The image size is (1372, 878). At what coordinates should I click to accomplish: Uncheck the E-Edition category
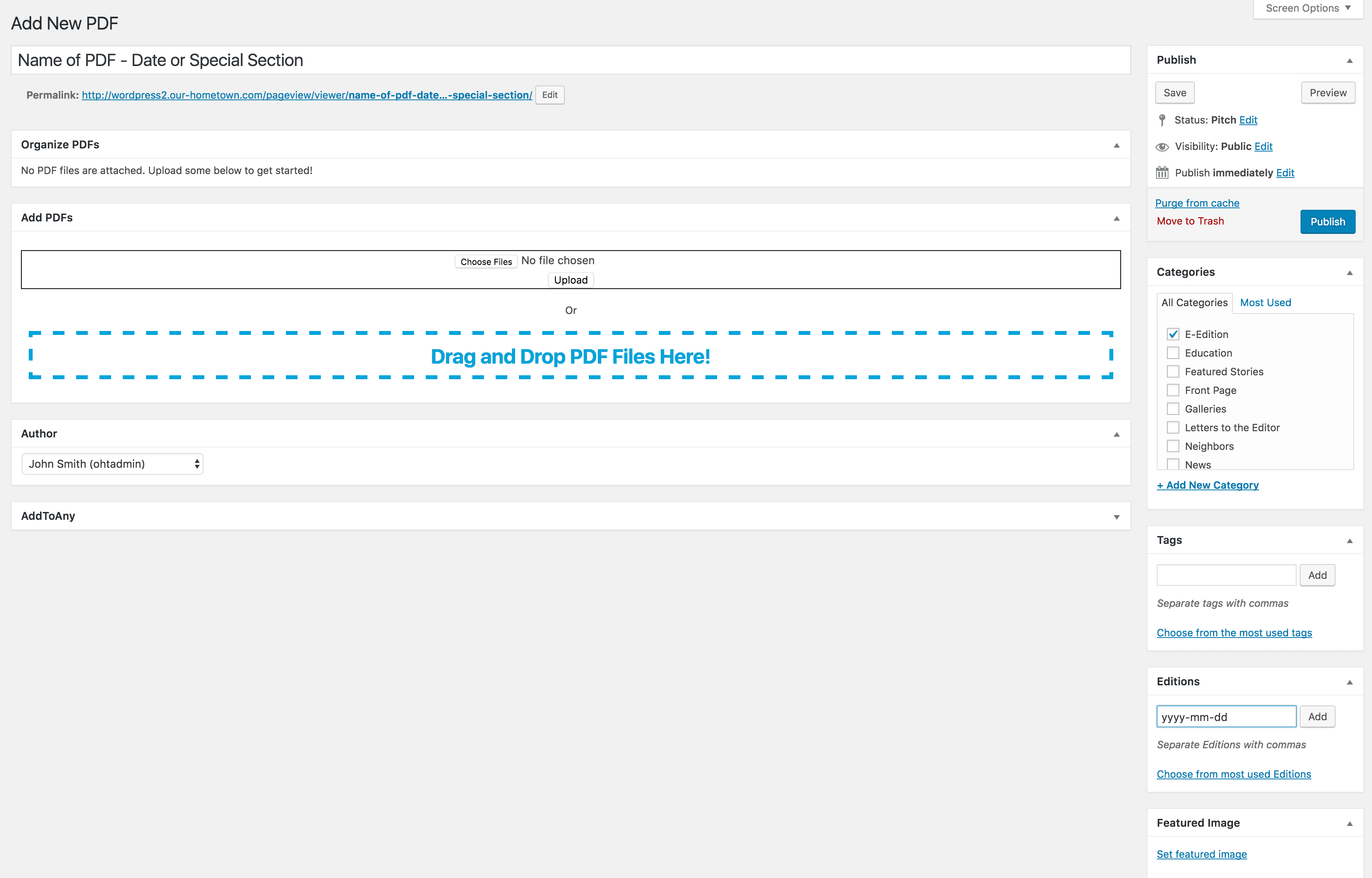coord(1172,334)
